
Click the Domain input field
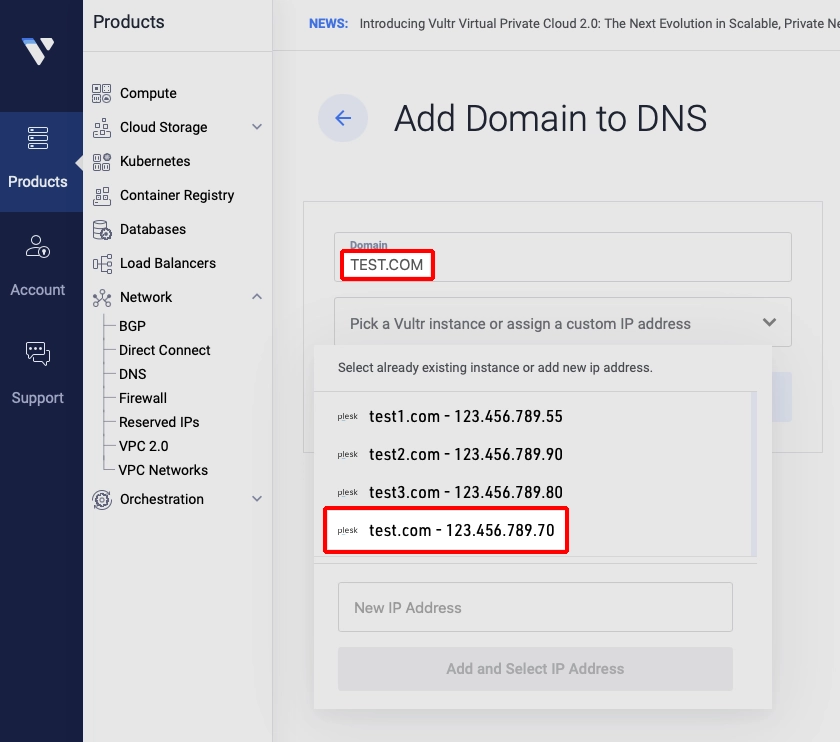(x=562, y=257)
